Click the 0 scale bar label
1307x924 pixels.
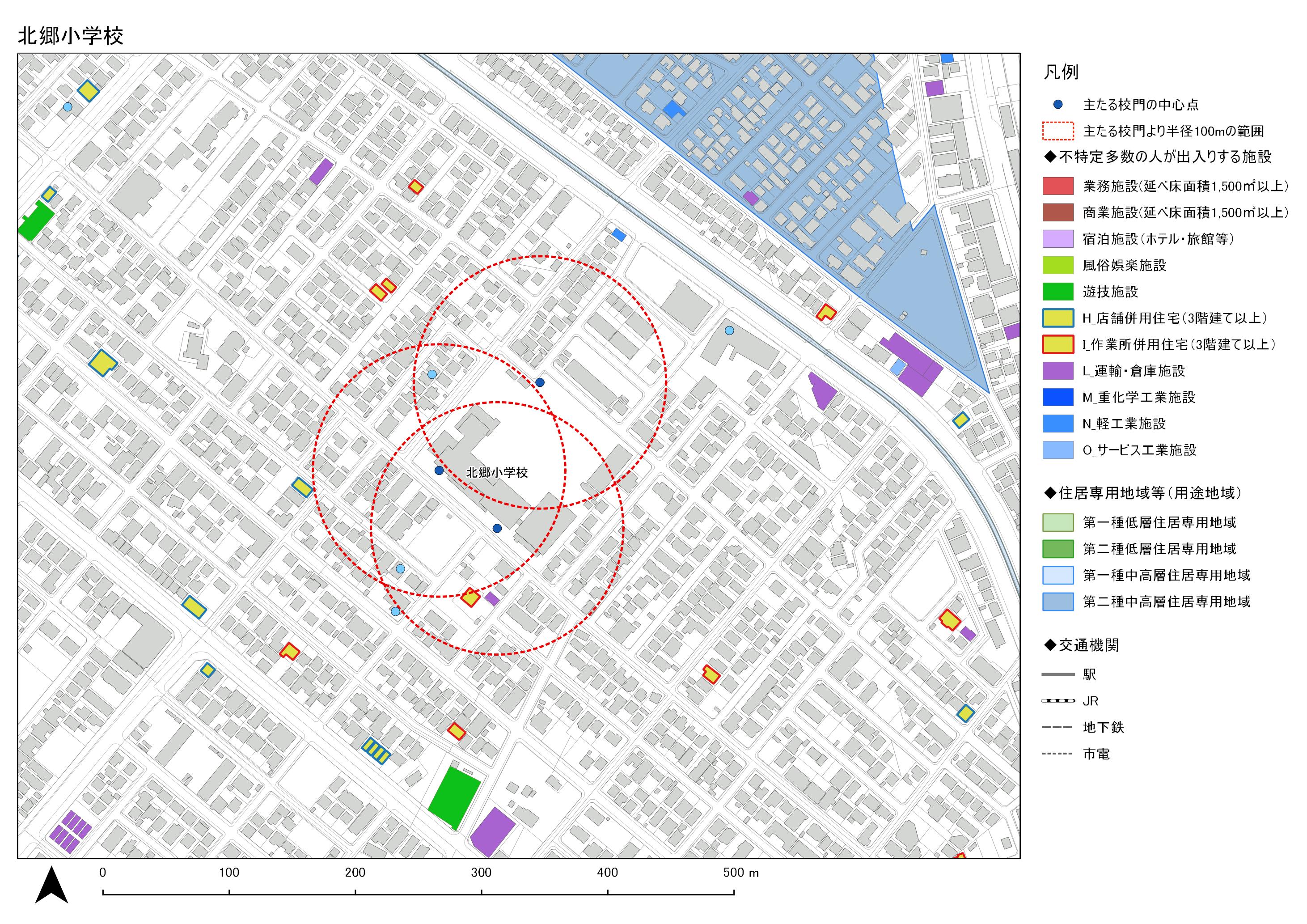tap(102, 873)
